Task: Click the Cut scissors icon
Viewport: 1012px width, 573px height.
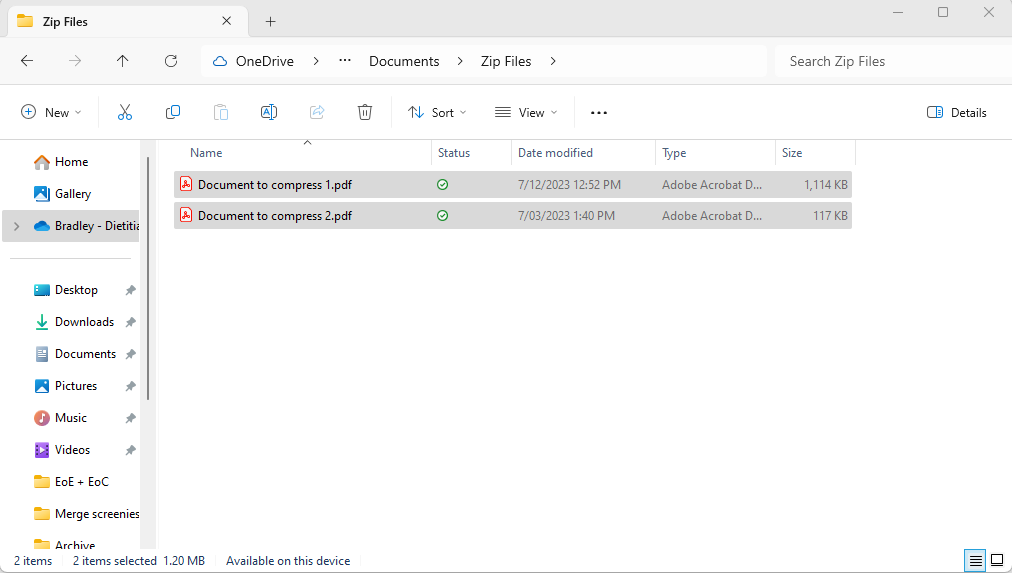Action: [125, 113]
